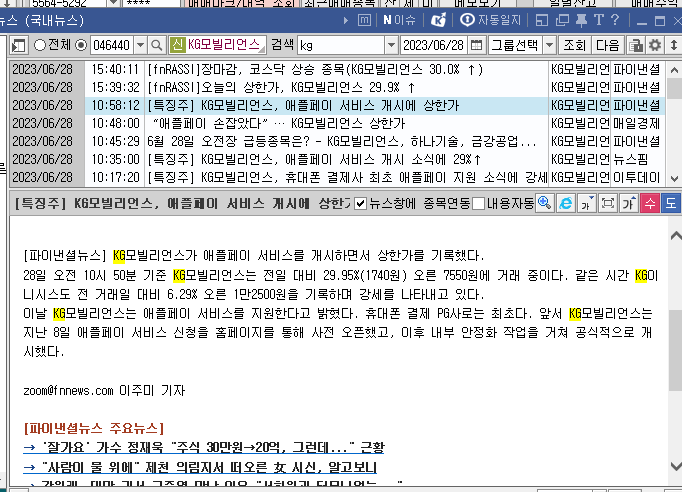Click the 15:40:11 time cell
The image size is (682, 492).
coord(115,69)
